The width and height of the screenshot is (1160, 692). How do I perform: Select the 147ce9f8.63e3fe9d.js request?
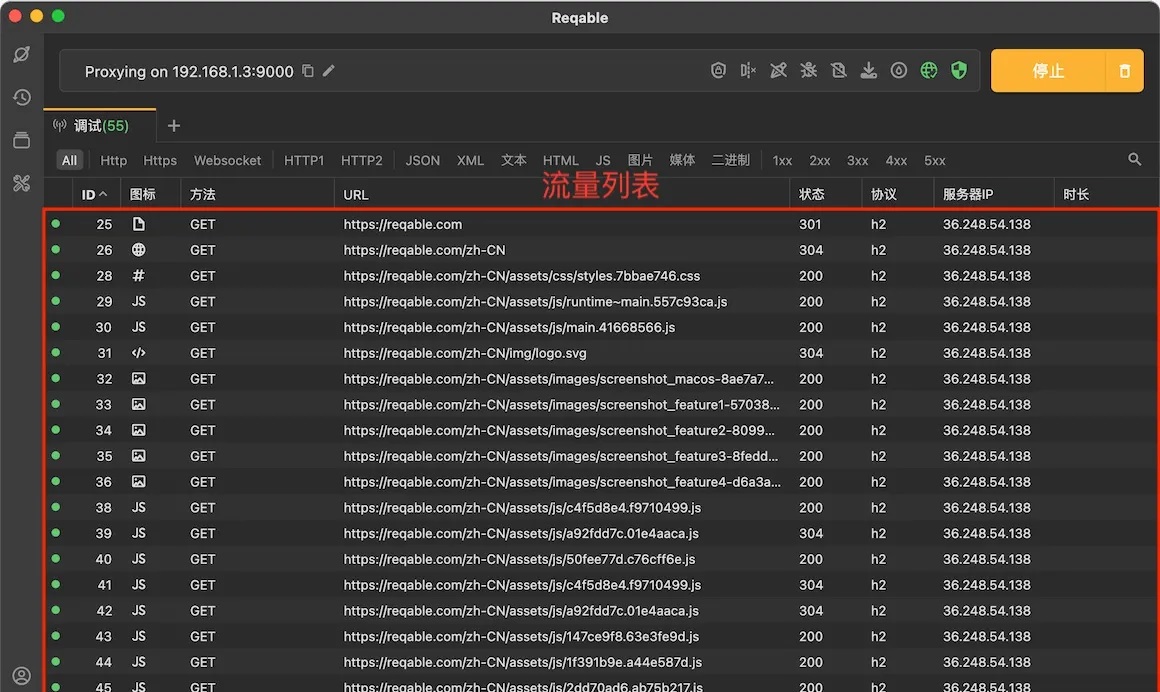[601, 636]
